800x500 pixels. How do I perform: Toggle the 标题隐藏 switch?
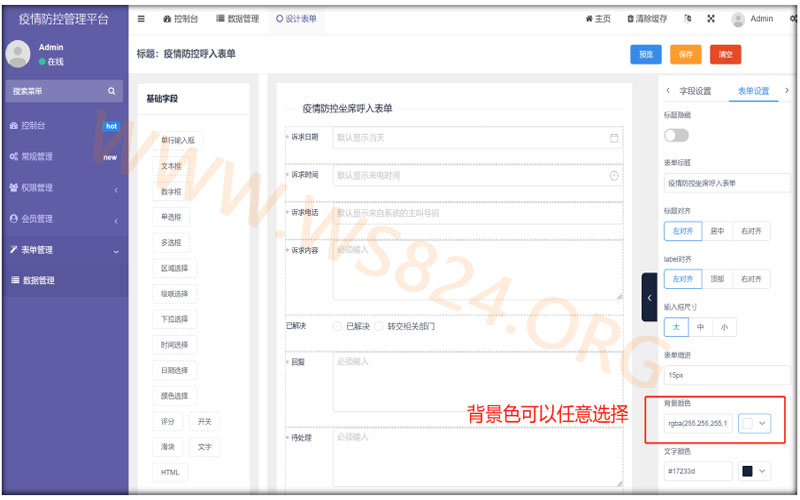click(677, 135)
